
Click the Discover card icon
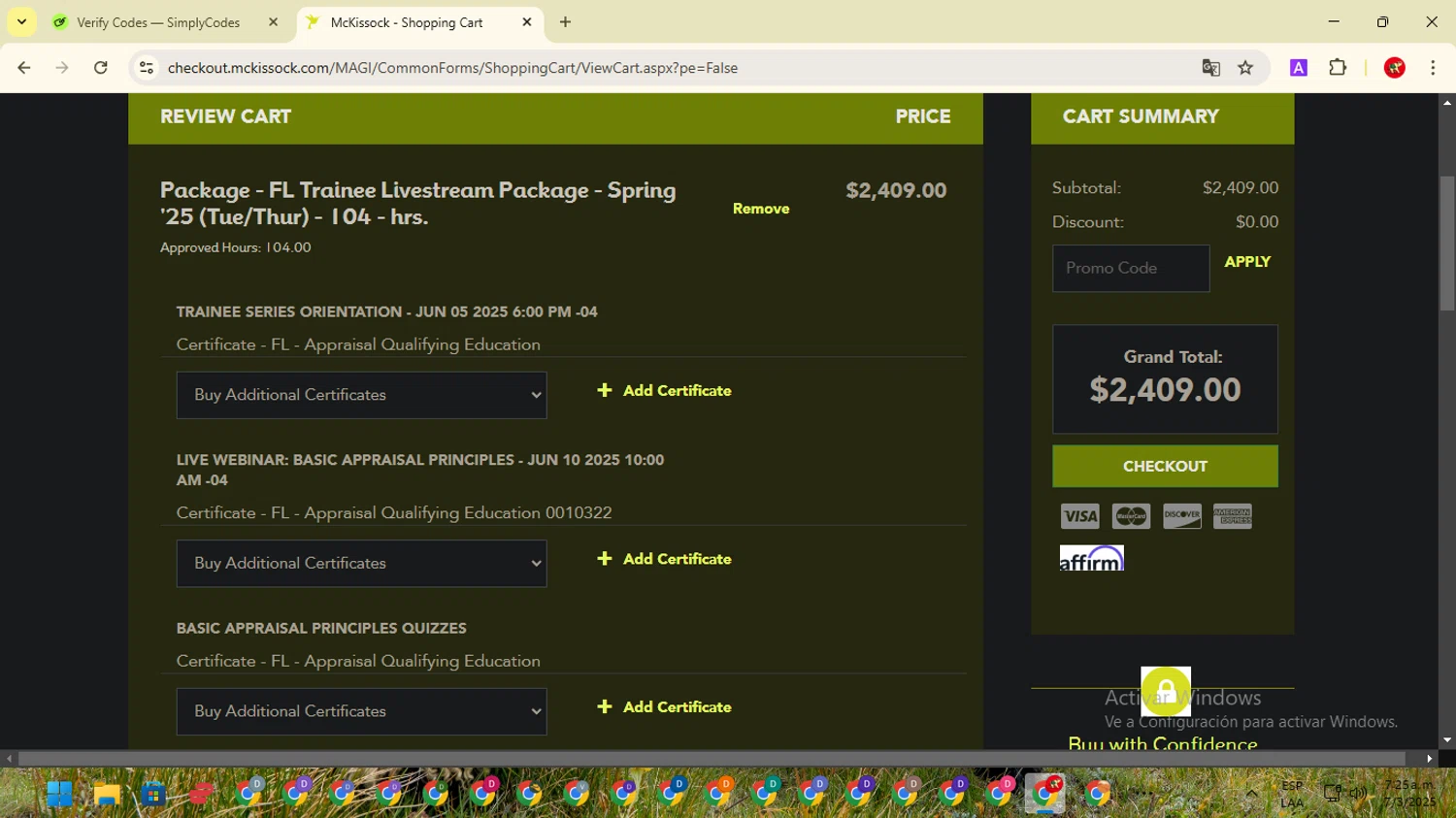(x=1181, y=516)
